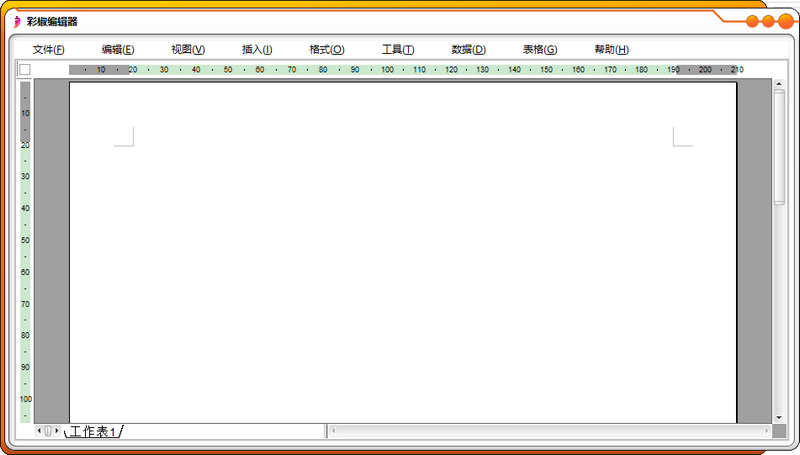Open the 帮助(H) menu
800x455 pixels.
click(611, 49)
